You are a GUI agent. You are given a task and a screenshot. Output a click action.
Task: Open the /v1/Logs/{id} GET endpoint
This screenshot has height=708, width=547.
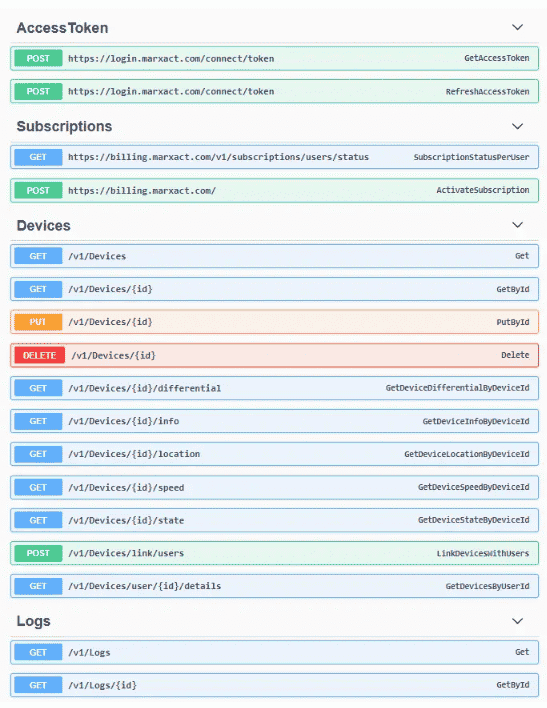[x=274, y=685]
